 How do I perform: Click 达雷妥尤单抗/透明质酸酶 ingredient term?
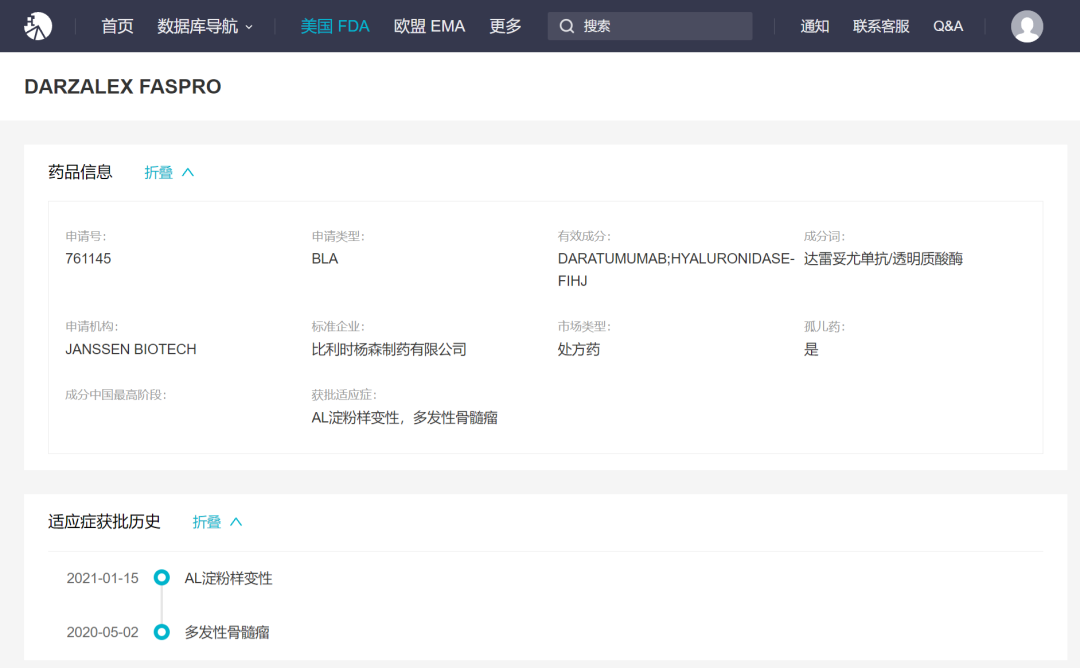click(883, 259)
